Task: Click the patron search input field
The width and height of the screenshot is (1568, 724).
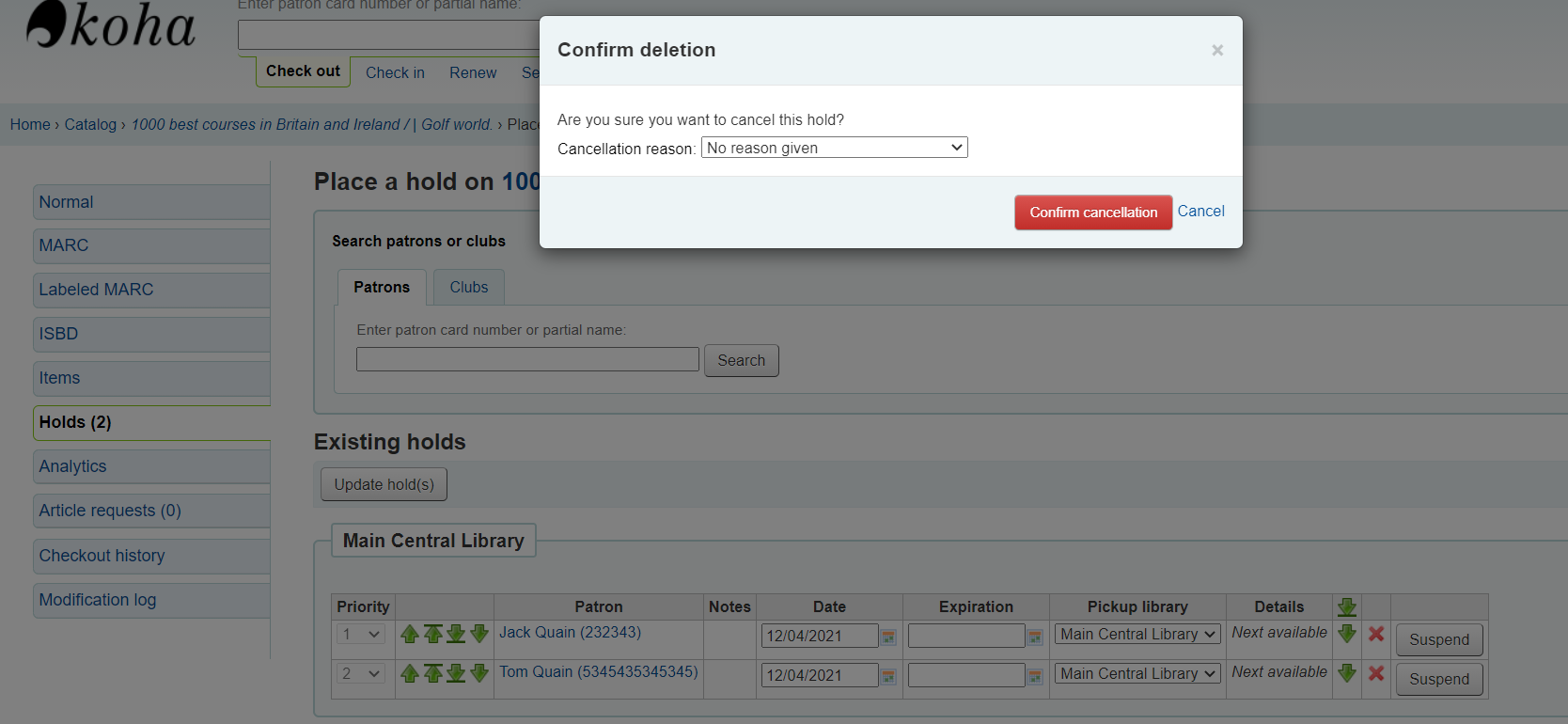Action: (x=527, y=359)
